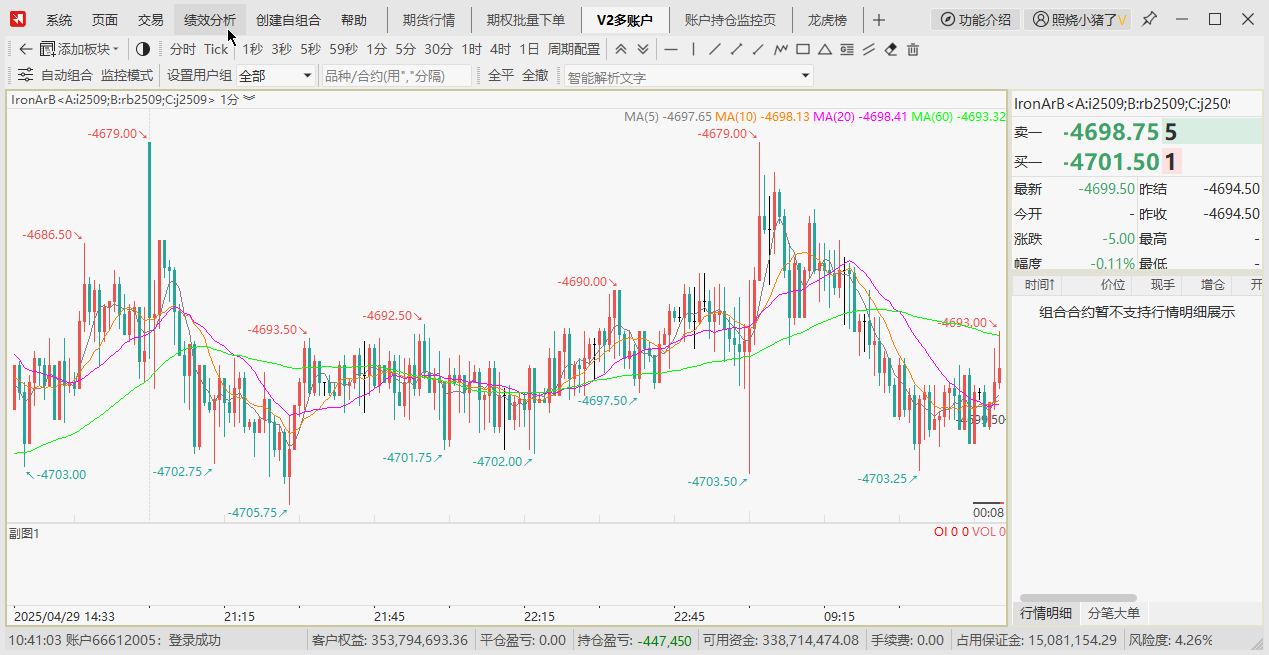Switch to the 期权批量下单 tab

(526, 19)
